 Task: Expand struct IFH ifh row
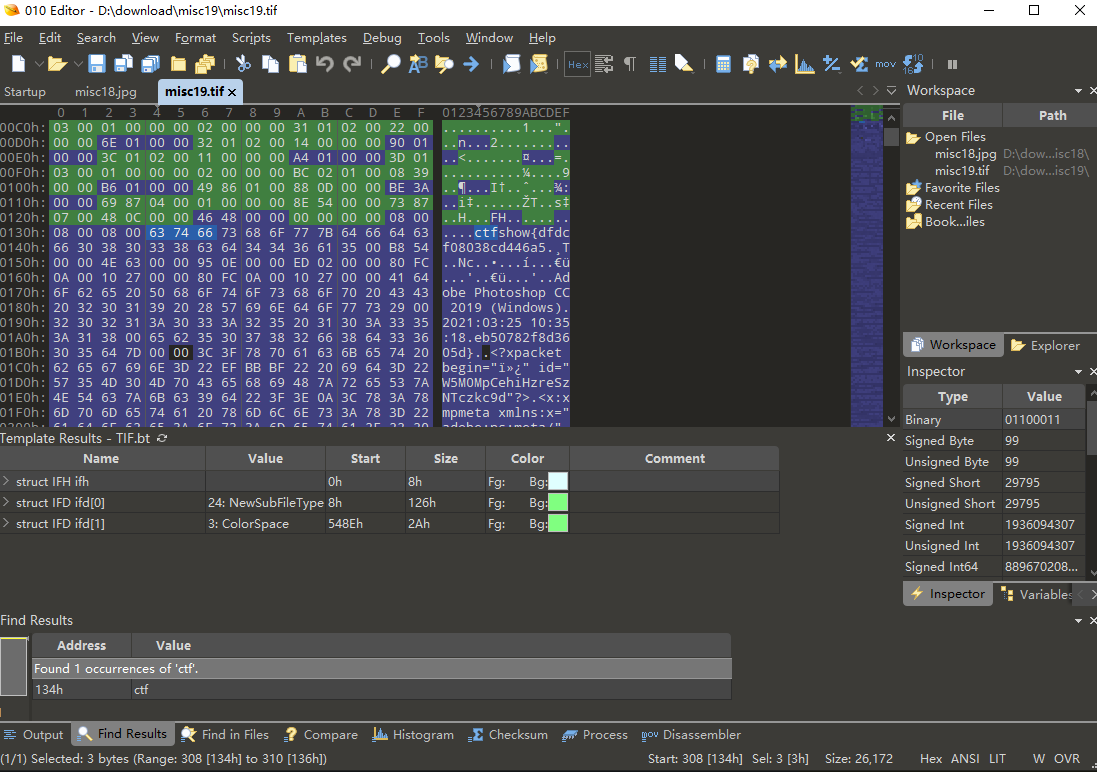(x=6, y=482)
